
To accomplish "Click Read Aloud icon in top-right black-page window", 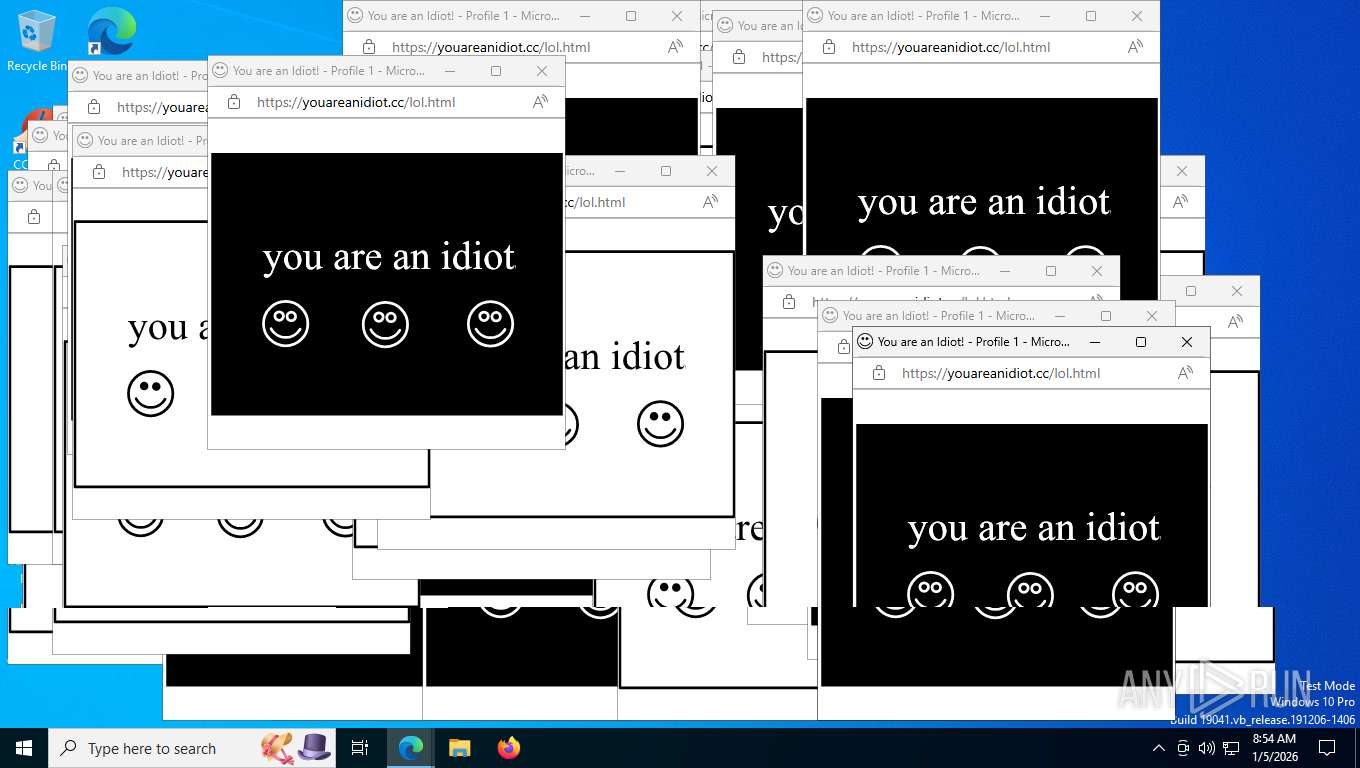I will coord(1135,47).
